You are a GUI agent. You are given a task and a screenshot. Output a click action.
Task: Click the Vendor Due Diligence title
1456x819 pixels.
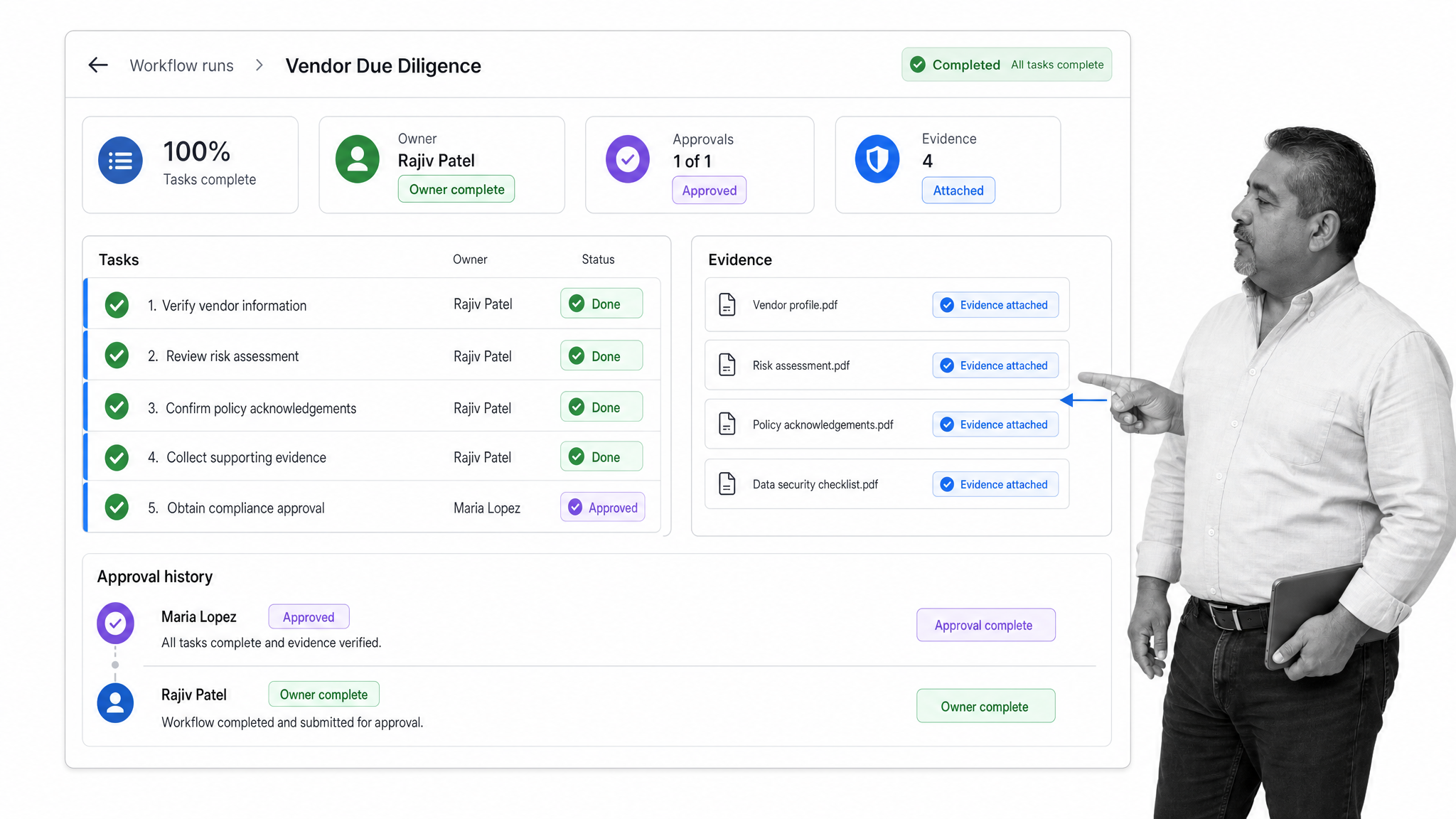[383, 65]
